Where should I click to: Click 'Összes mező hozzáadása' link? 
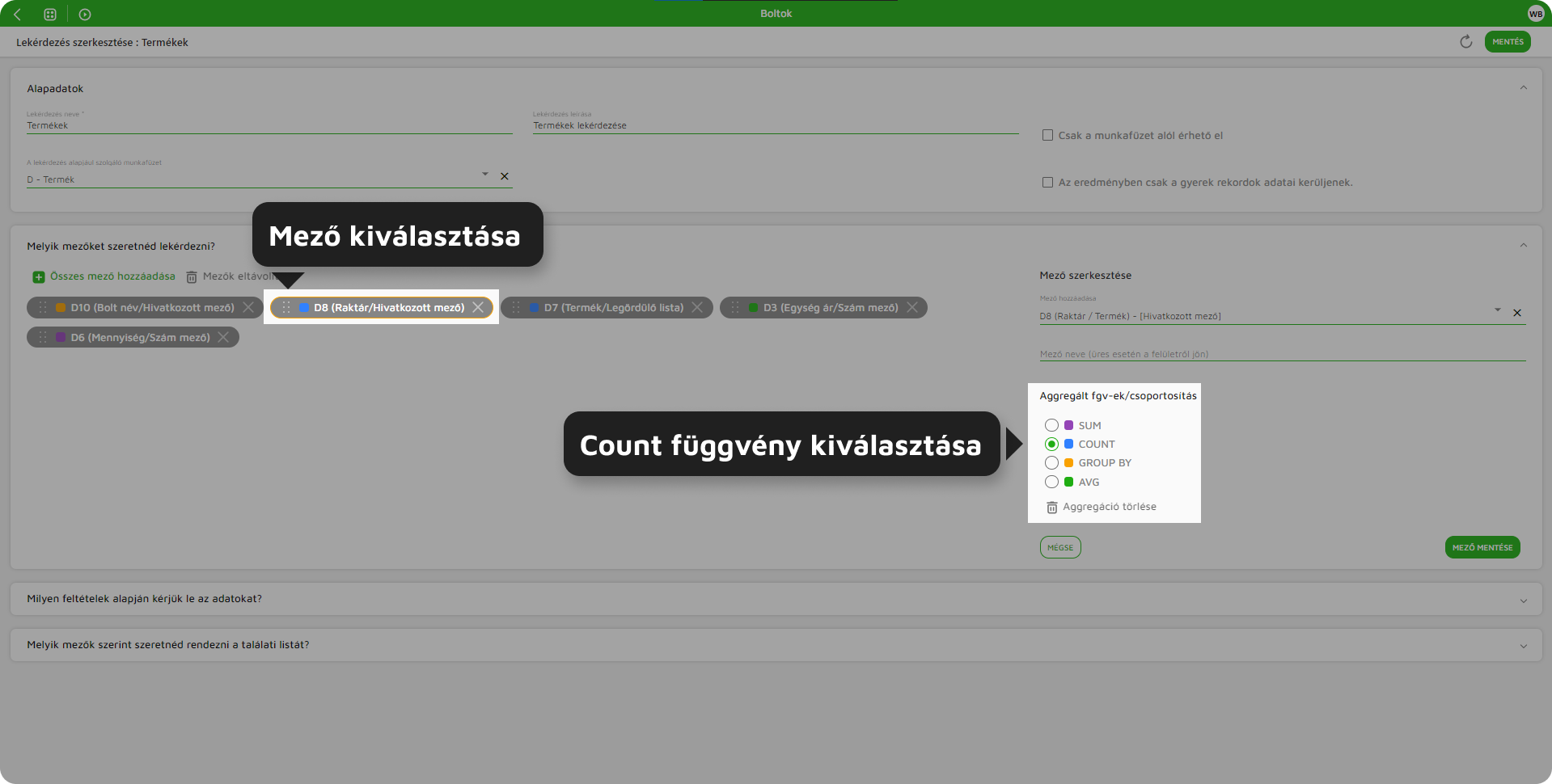(x=112, y=276)
